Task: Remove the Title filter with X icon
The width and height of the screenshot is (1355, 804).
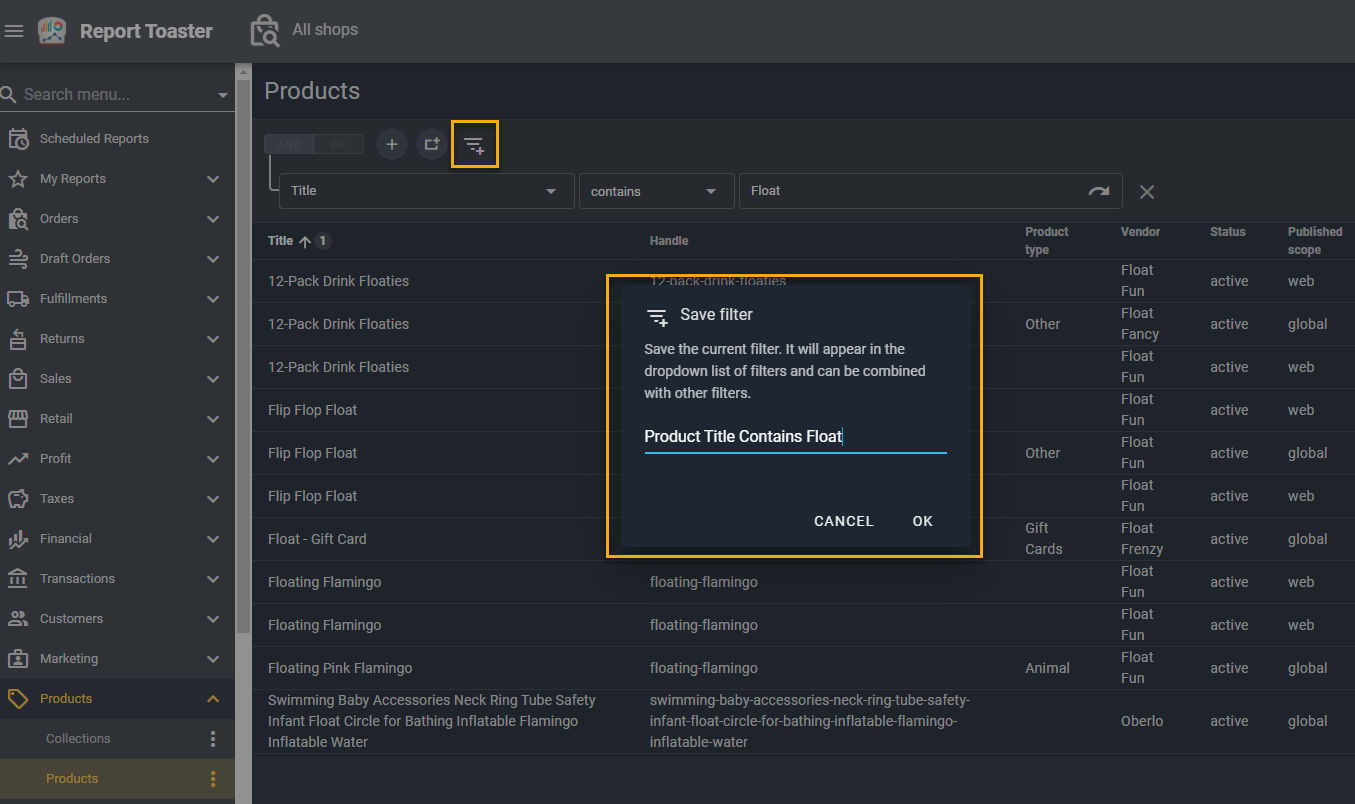Action: click(x=1147, y=192)
